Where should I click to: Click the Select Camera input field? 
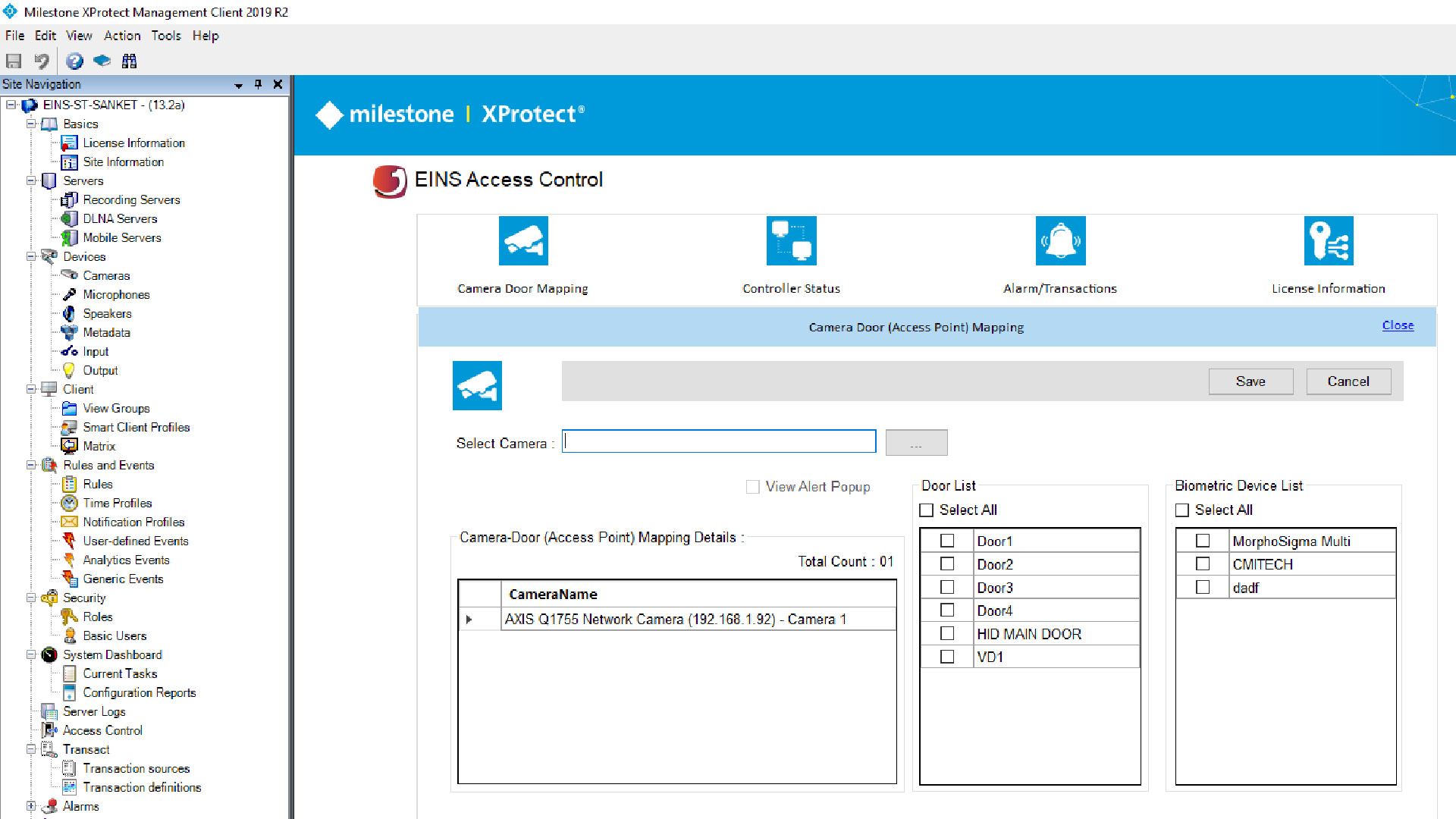[x=719, y=441]
